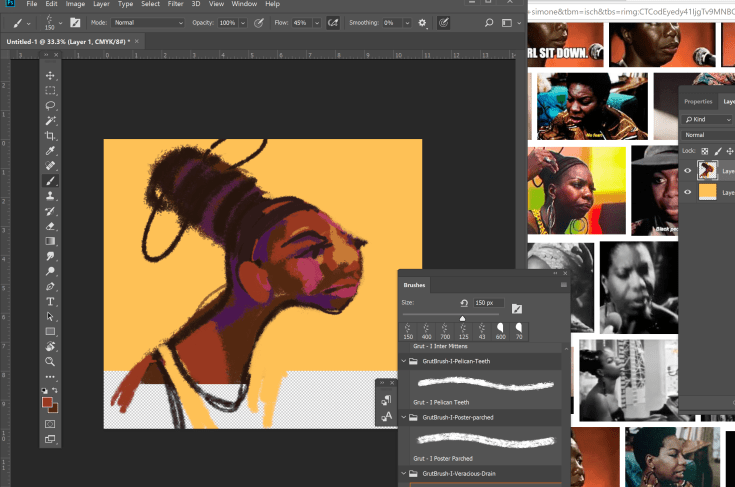The width and height of the screenshot is (735, 487).
Task: Choose the Eraser tool
Action: click(50, 226)
